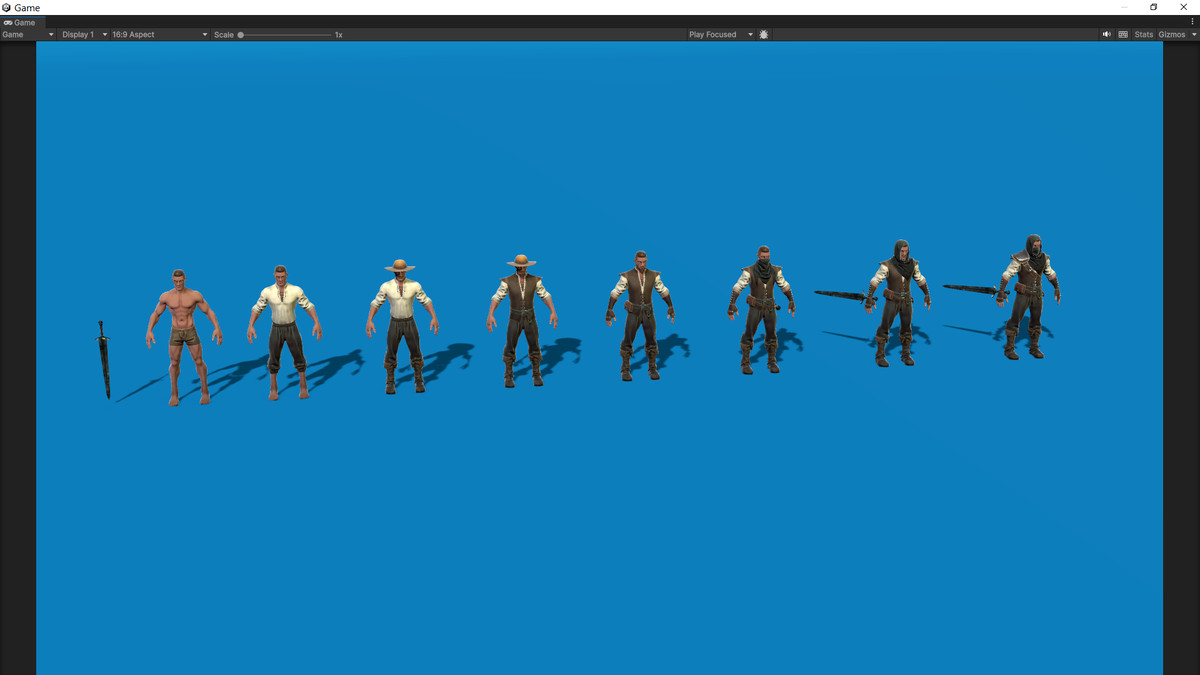Viewport: 1200px width, 675px height.
Task: Open the Play Focused dropdown
Action: click(x=720, y=34)
